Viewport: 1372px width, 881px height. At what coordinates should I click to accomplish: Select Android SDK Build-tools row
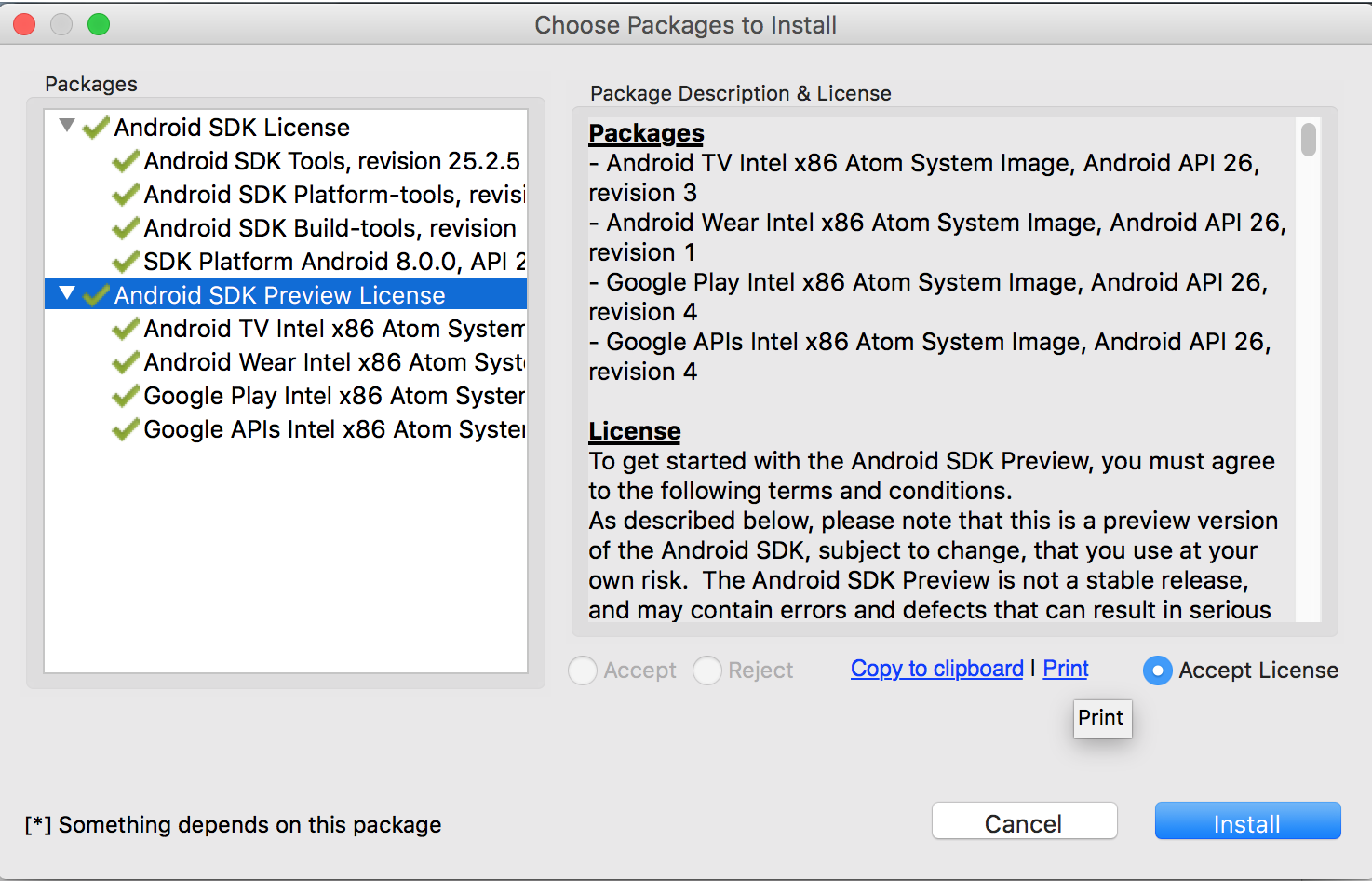[286, 228]
